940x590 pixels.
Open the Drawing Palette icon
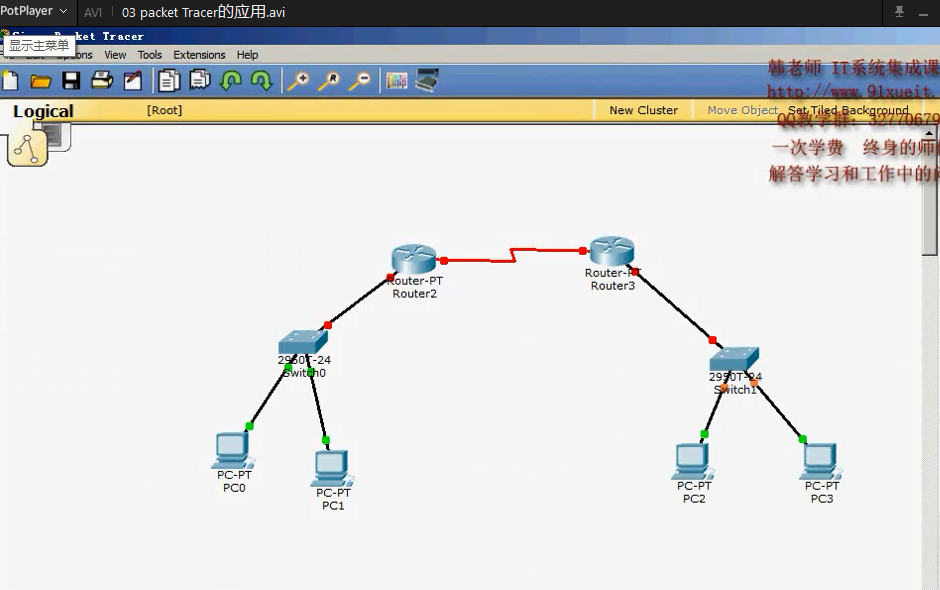pyautogui.click(x=397, y=80)
